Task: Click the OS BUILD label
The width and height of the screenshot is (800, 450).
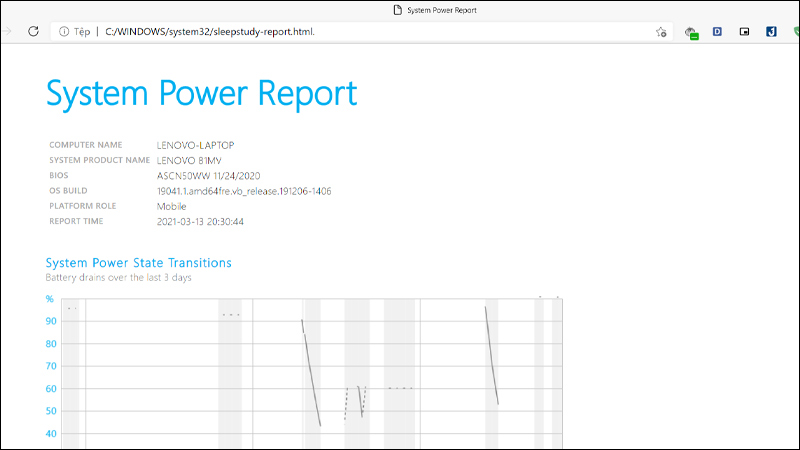Action: (68, 191)
